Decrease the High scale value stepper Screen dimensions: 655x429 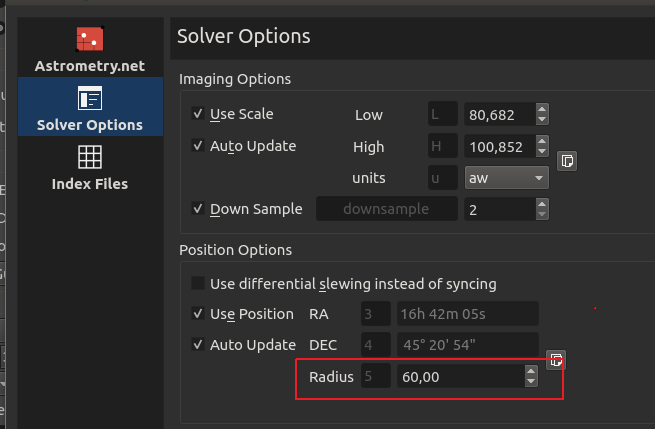(x=542, y=152)
